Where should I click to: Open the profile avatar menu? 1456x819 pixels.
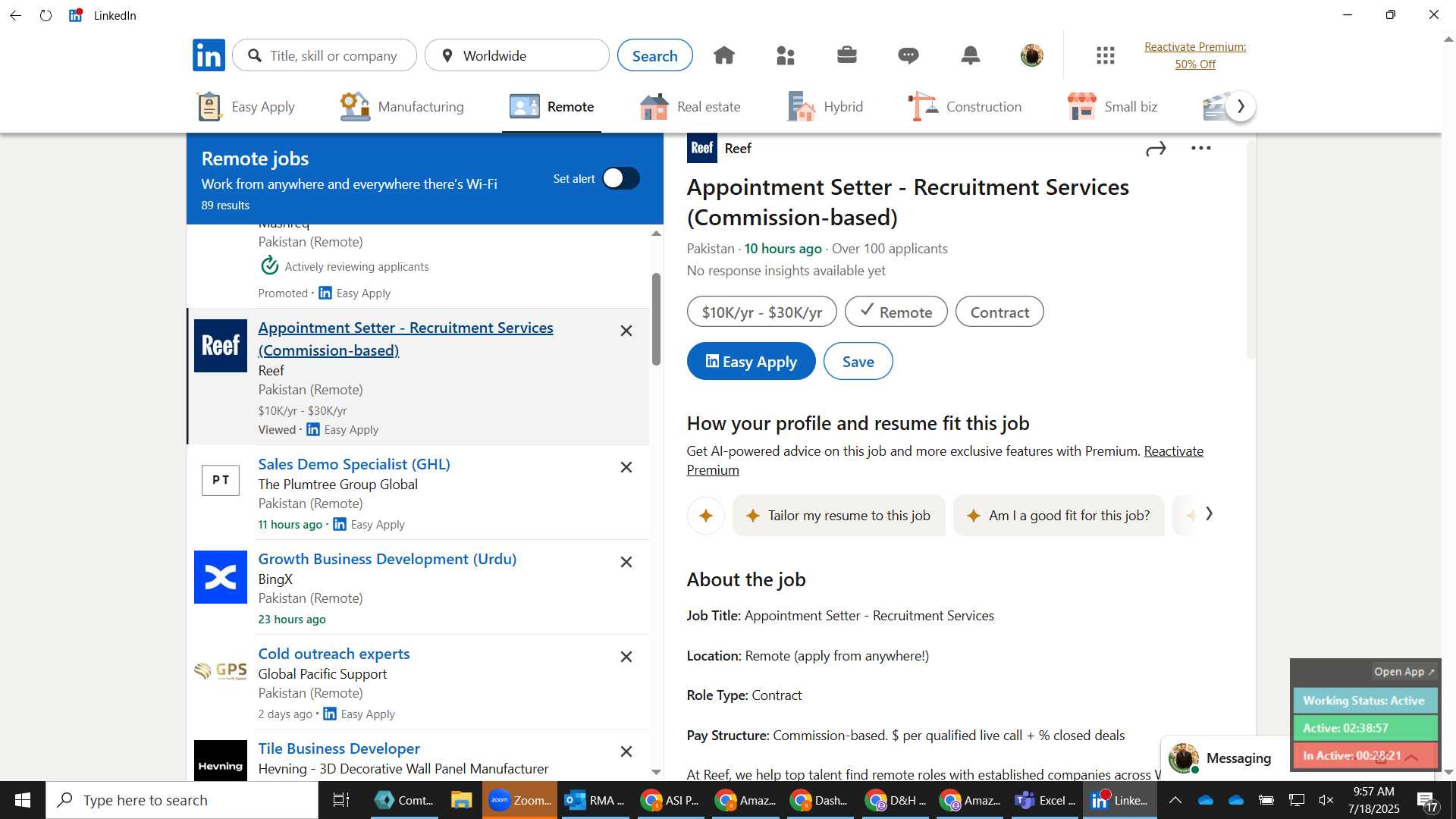[1032, 55]
